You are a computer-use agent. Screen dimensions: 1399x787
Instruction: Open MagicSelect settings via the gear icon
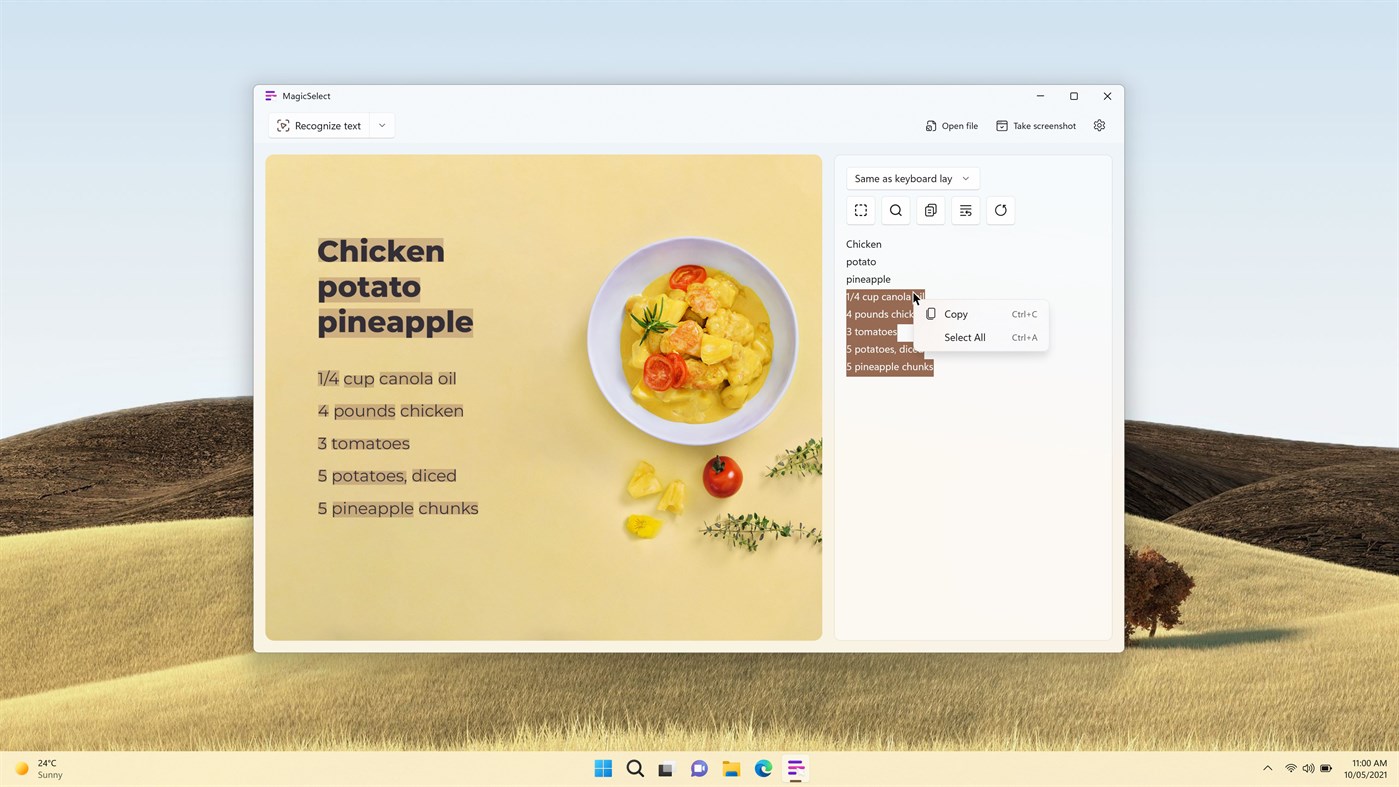tap(1098, 124)
